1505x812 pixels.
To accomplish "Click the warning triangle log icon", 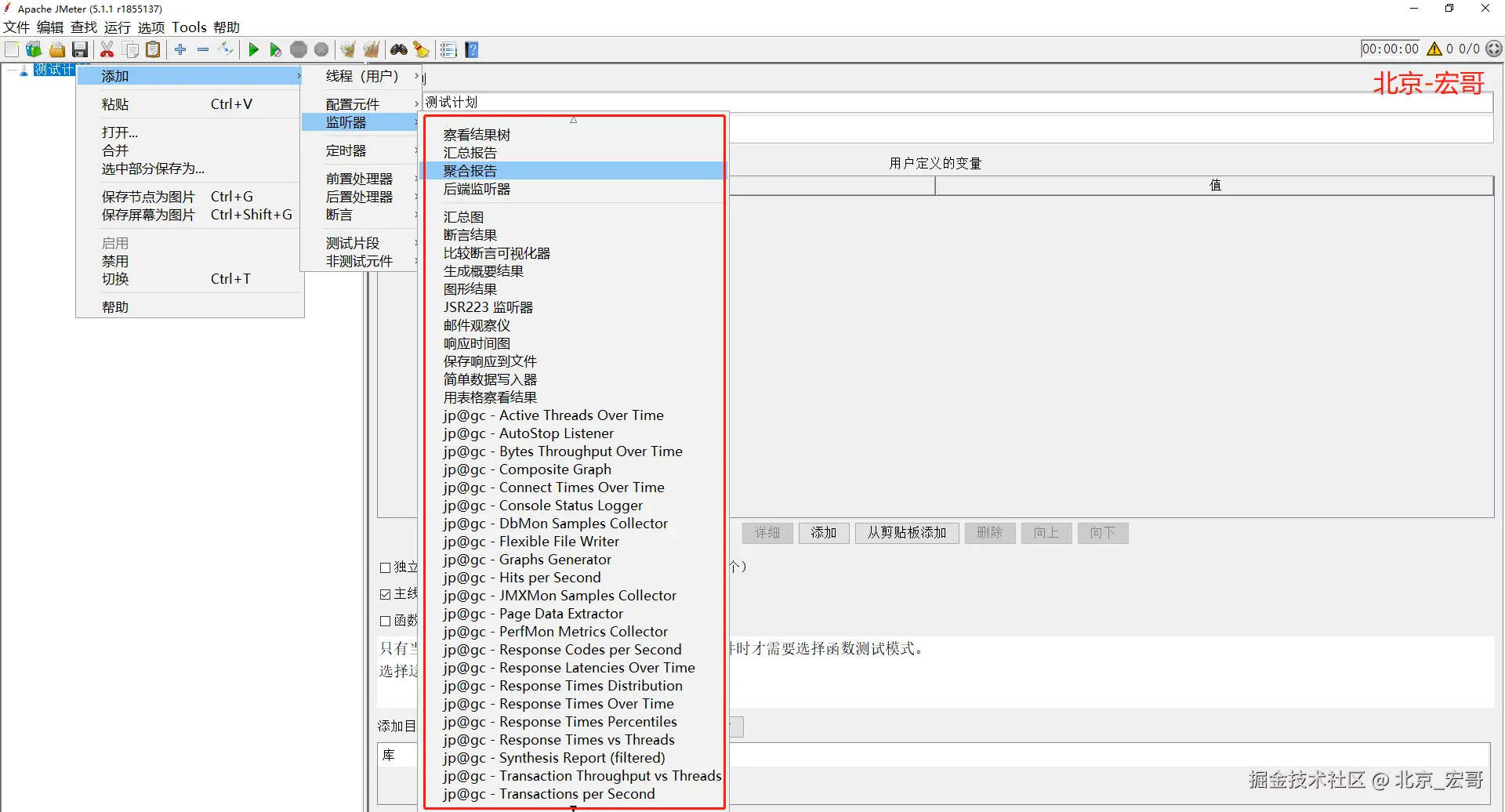I will tap(1434, 49).
